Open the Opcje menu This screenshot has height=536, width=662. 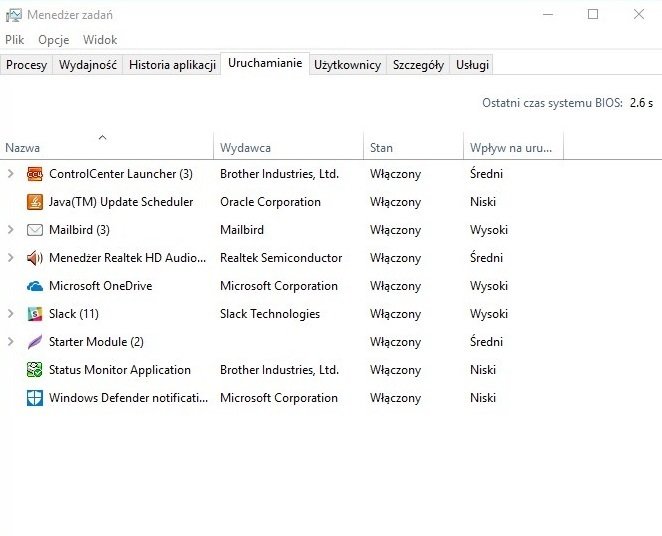tap(53, 40)
